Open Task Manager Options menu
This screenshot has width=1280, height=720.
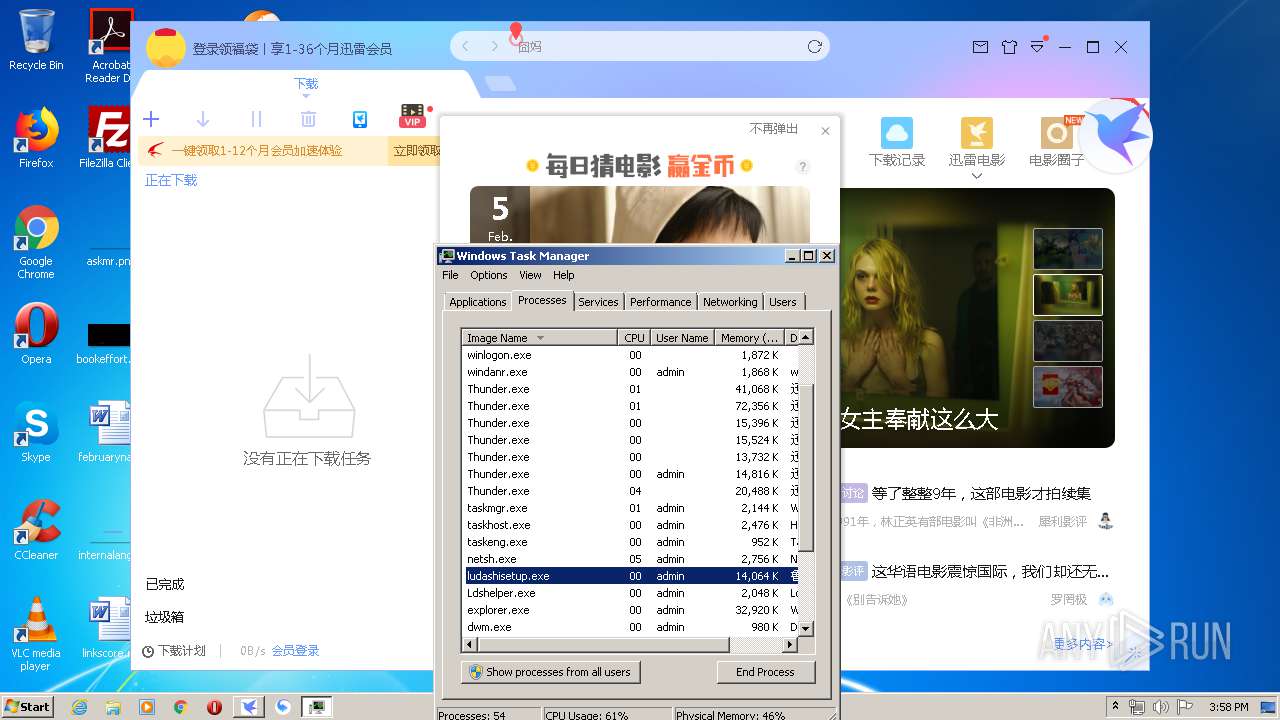489,275
